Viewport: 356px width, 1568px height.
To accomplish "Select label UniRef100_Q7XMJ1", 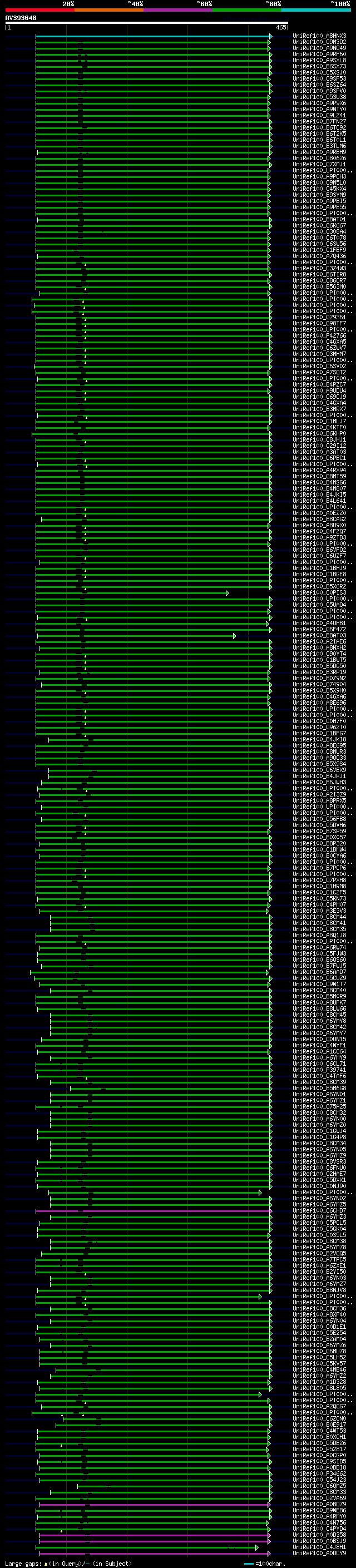I will click(319, 164).
